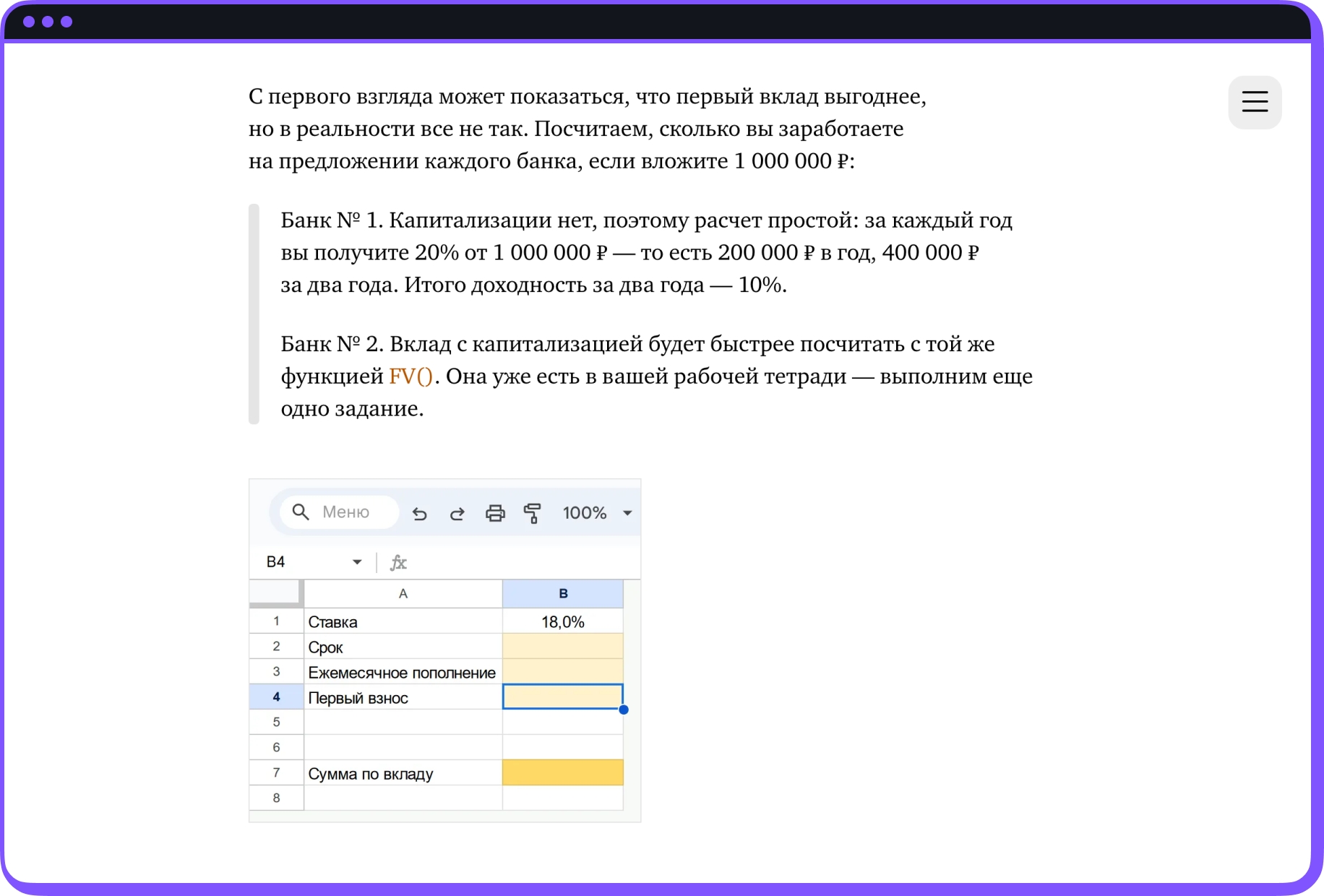Click the fx formula bar icon
Viewport: 1324px width, 896px height.
pos(398,562)
